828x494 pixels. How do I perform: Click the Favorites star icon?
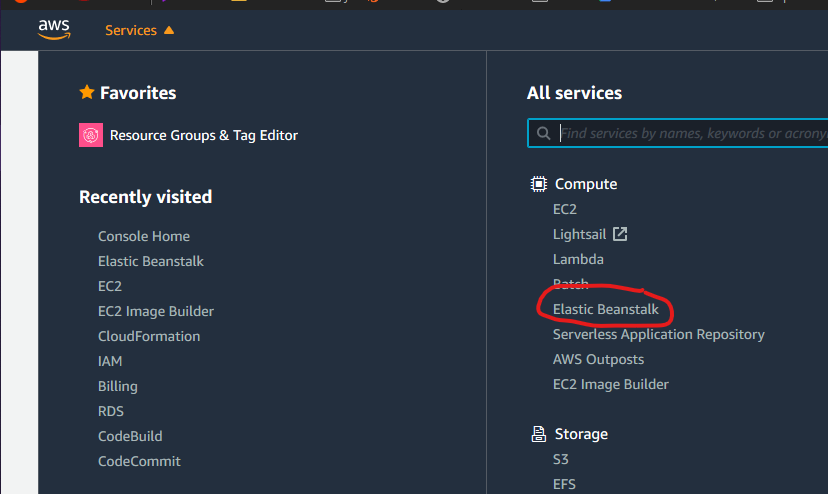pyautogui.click(x=87, y=93)
